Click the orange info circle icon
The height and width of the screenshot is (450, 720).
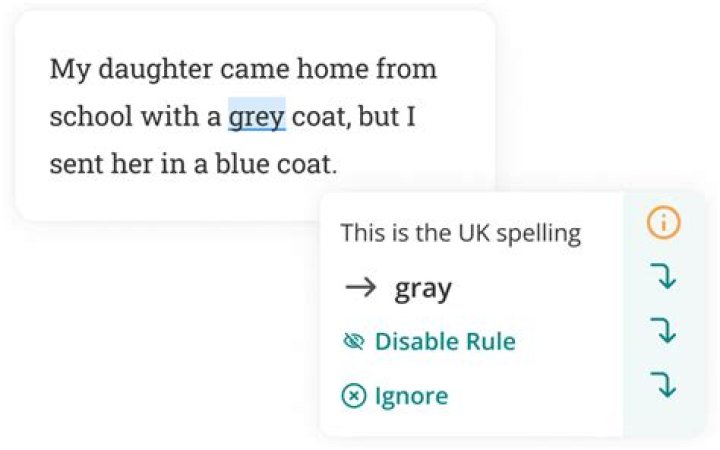click(x=663, y=223)
